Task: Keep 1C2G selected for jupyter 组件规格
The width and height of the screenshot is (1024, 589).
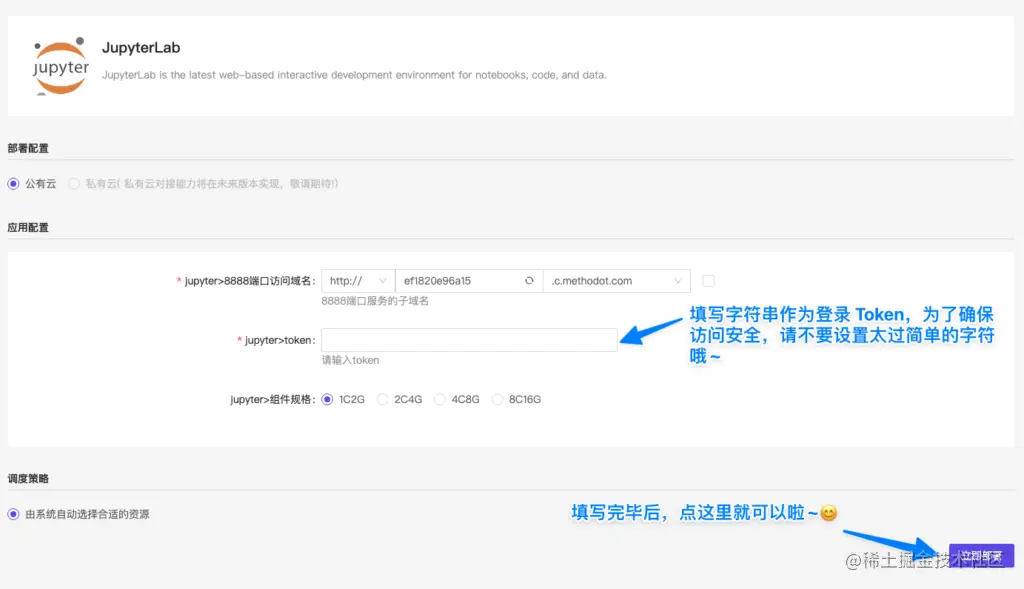Action: (329, 399)
